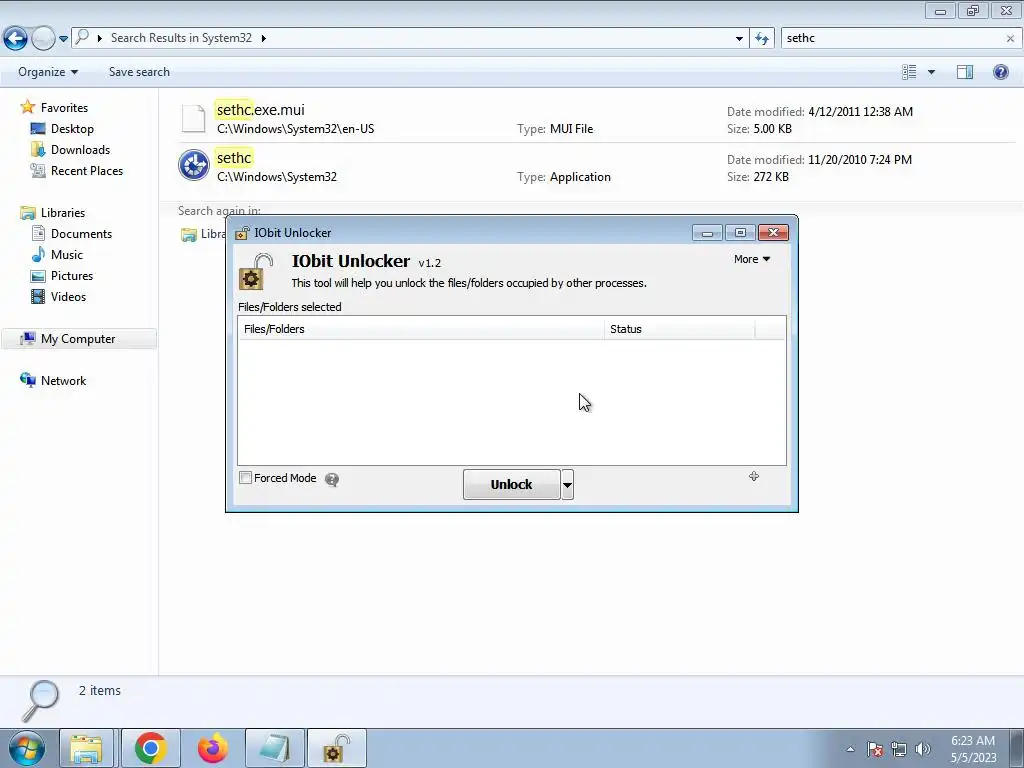Click the sethc application name
Image resolution: width=1024 pixels, height=768 pixels.
click(x=234, y=158)
